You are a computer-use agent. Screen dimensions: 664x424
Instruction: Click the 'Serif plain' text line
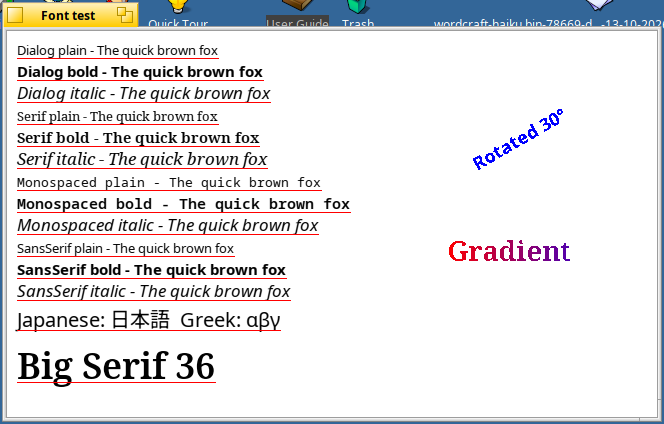(x=117, y=116)
